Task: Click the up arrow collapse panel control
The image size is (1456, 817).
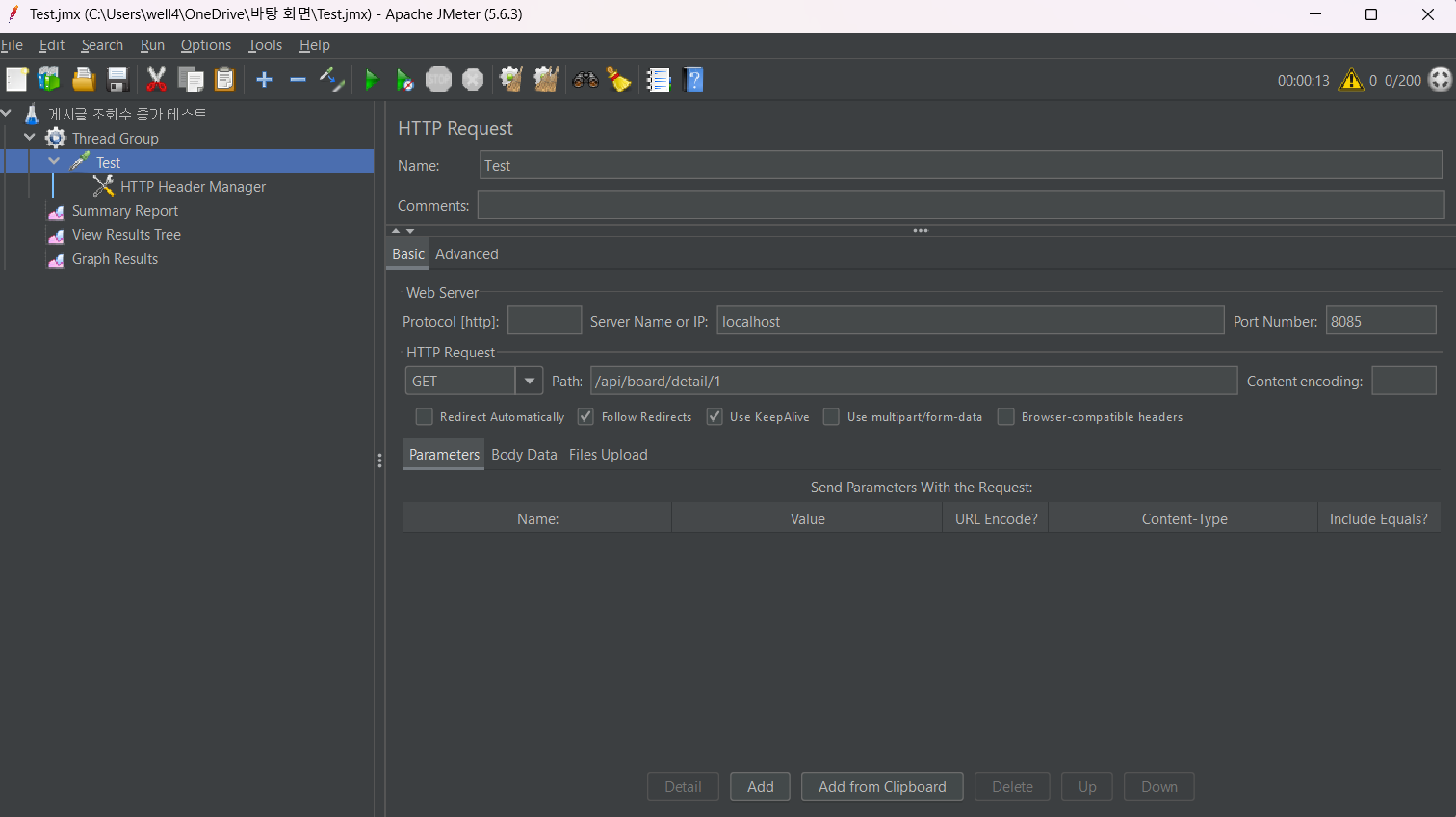Action: [396, 231]
